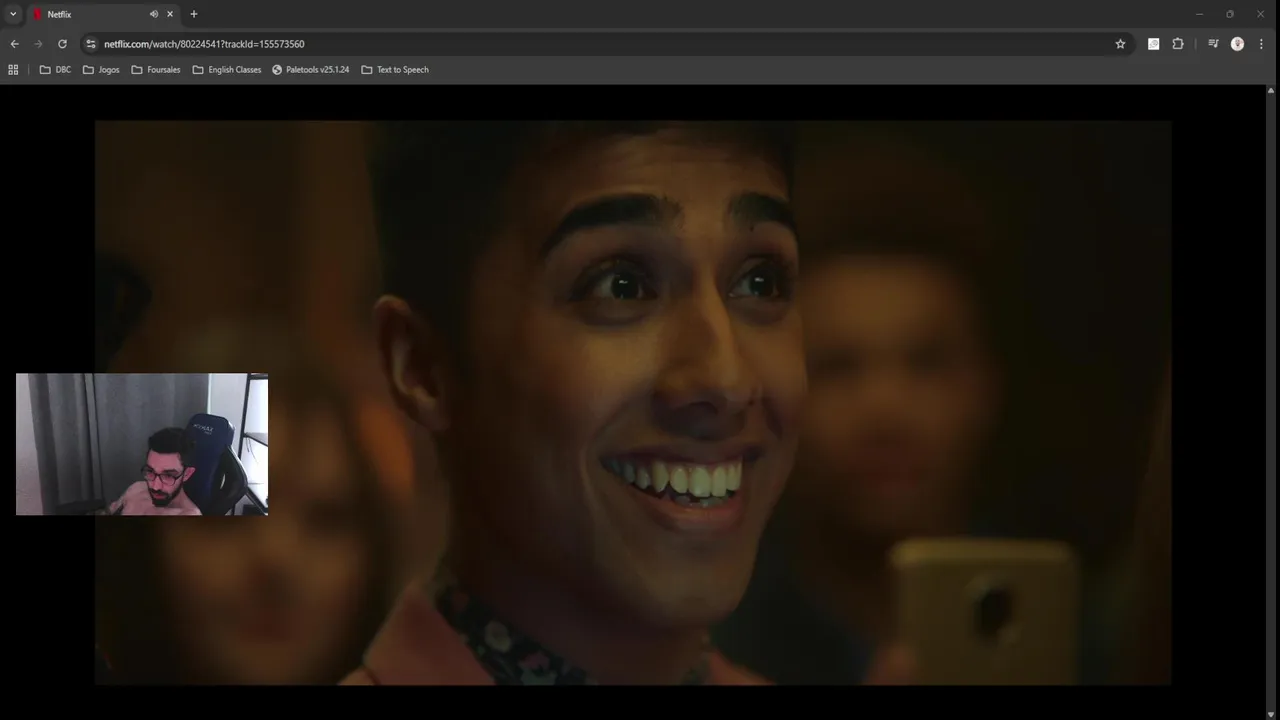The width and height of the screenshot is (1280, 720).
Task: Open the English Classes bookmarks folder
Action: click(227, 70)
